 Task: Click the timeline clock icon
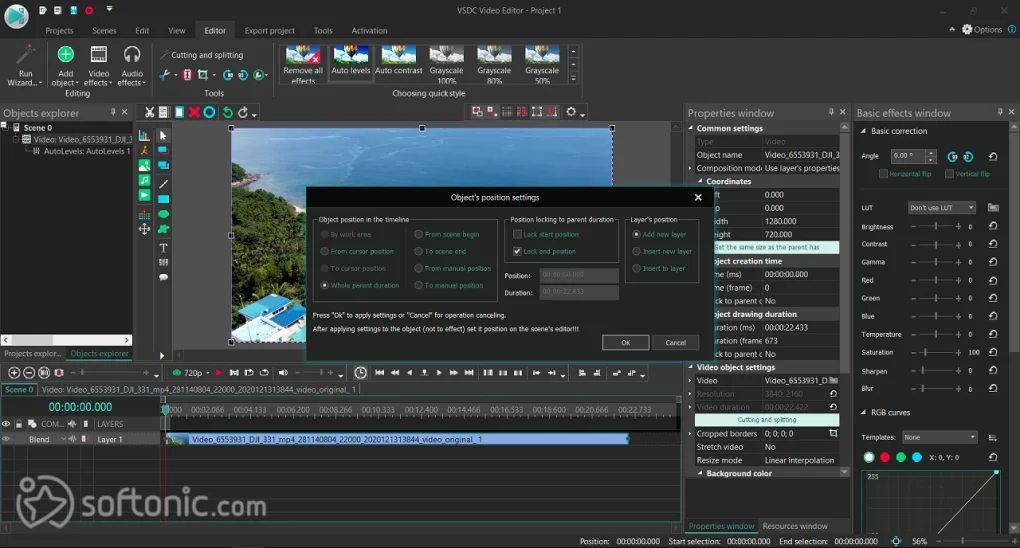pyautogui.click(x=360, y=373)
